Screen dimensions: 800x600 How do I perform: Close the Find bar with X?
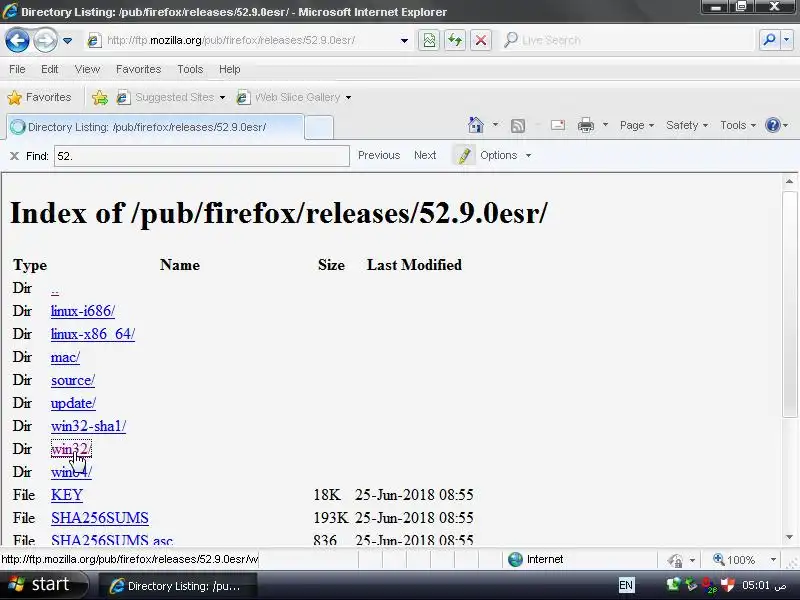pos(14,156)
